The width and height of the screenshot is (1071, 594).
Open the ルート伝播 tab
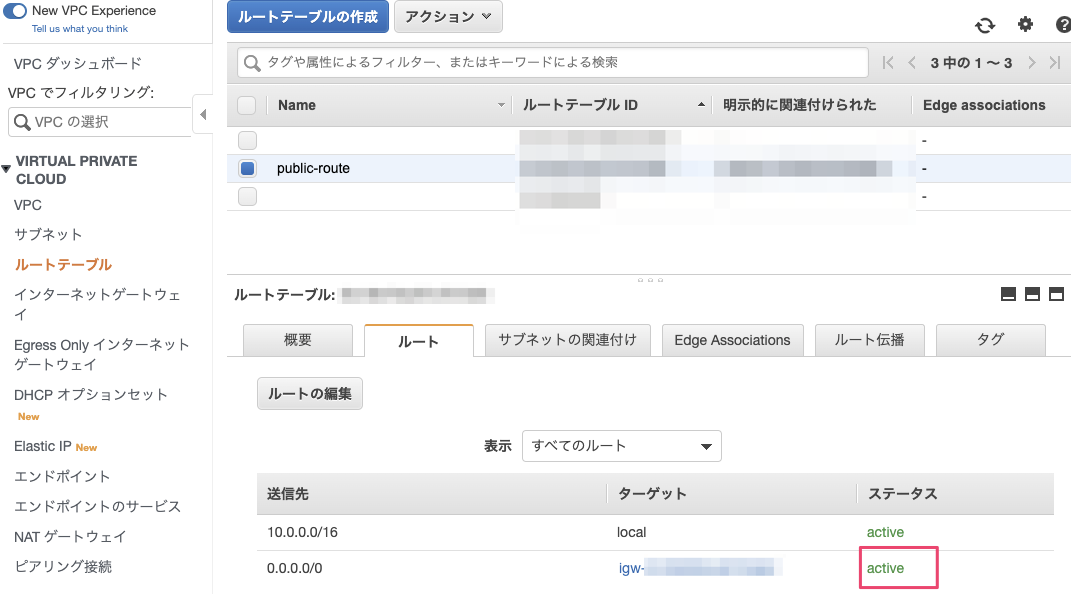click(x=869, y=340)
